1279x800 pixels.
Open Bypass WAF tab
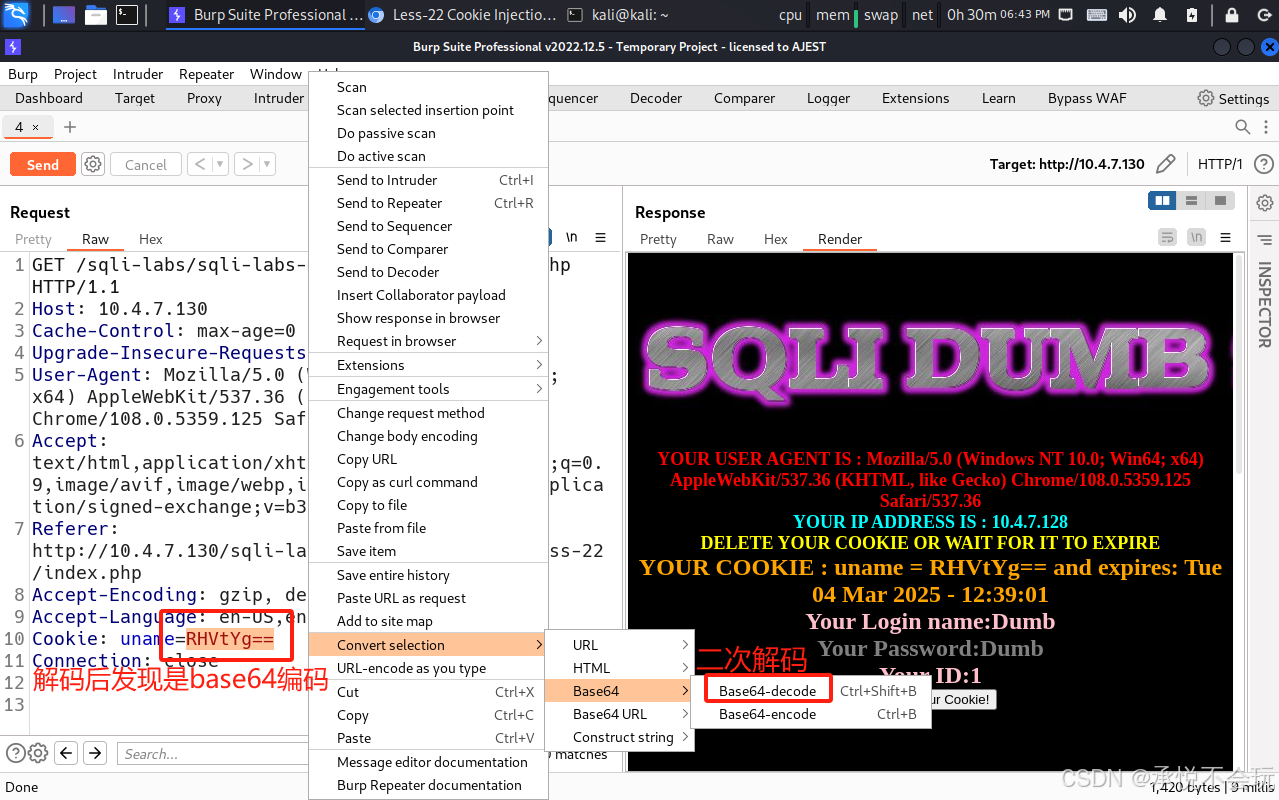pyautogui.click(x=1087, y=98)
